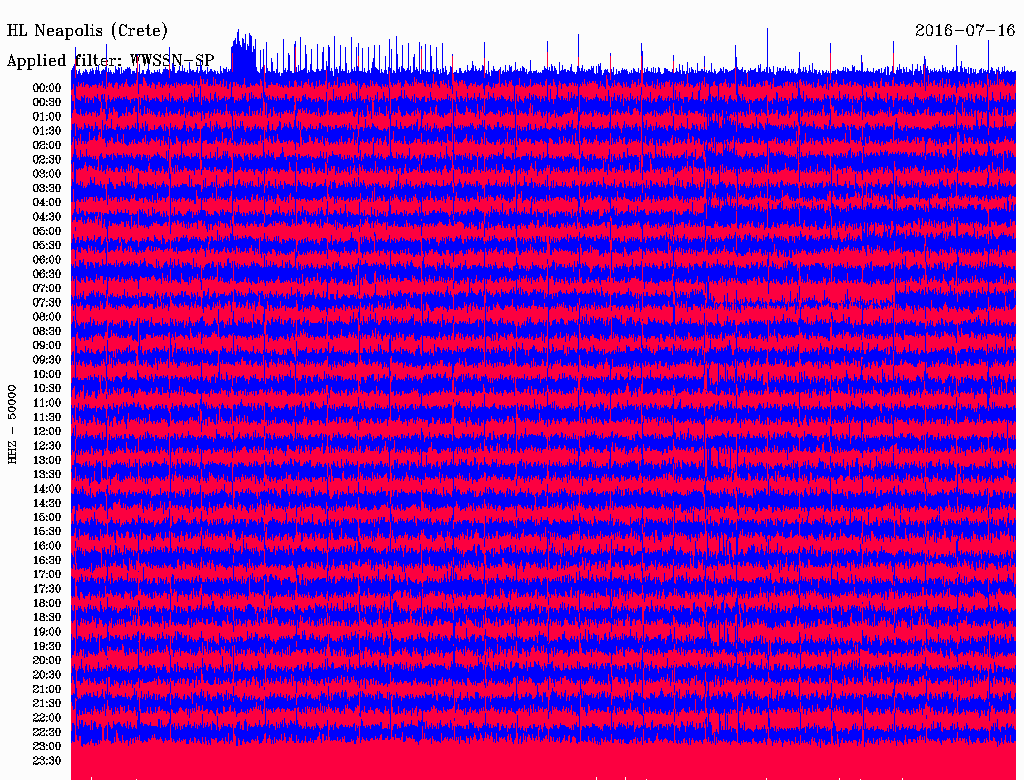1024x780 pixels.
Task: Select the 10:00 time row label
Action: point(47,374)
